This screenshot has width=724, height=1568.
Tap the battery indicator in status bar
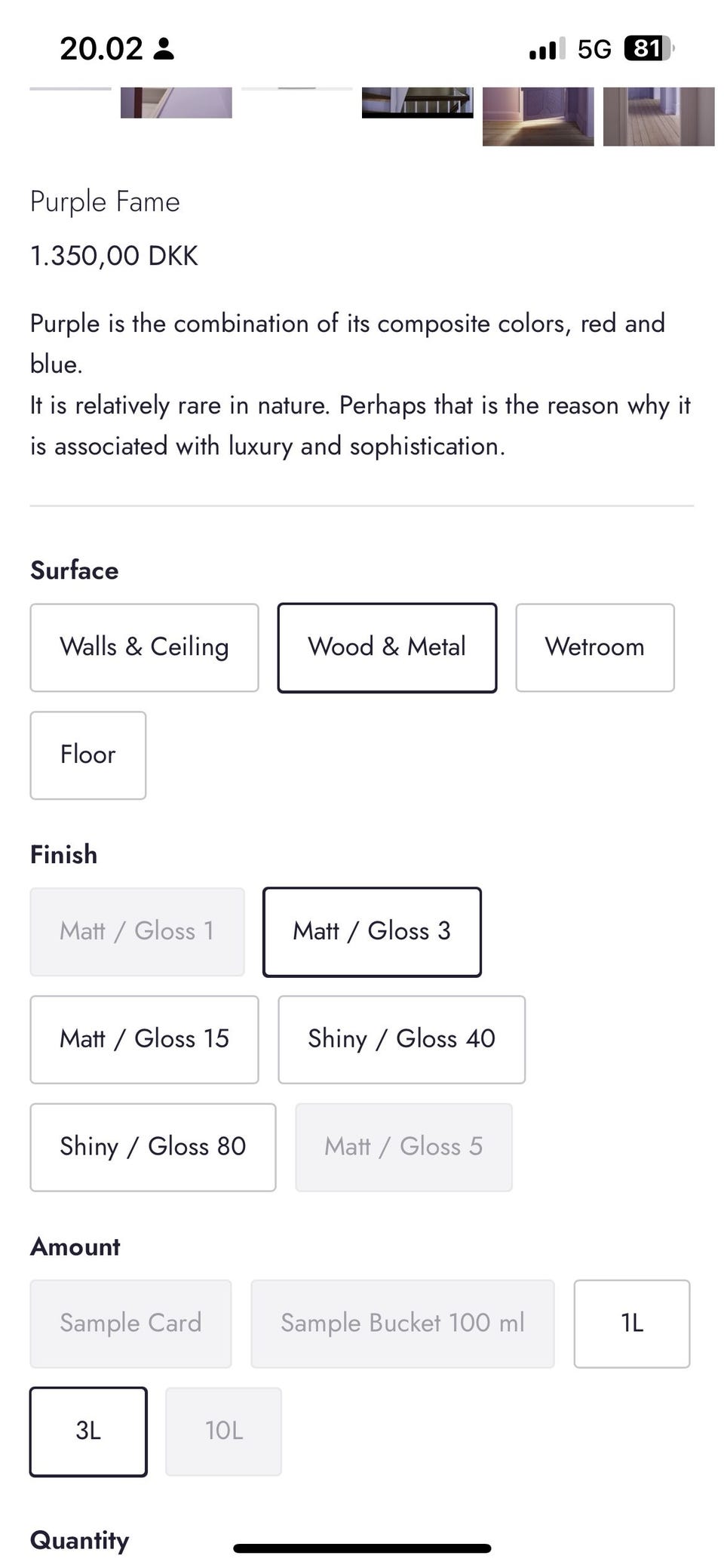coord(647,49)
